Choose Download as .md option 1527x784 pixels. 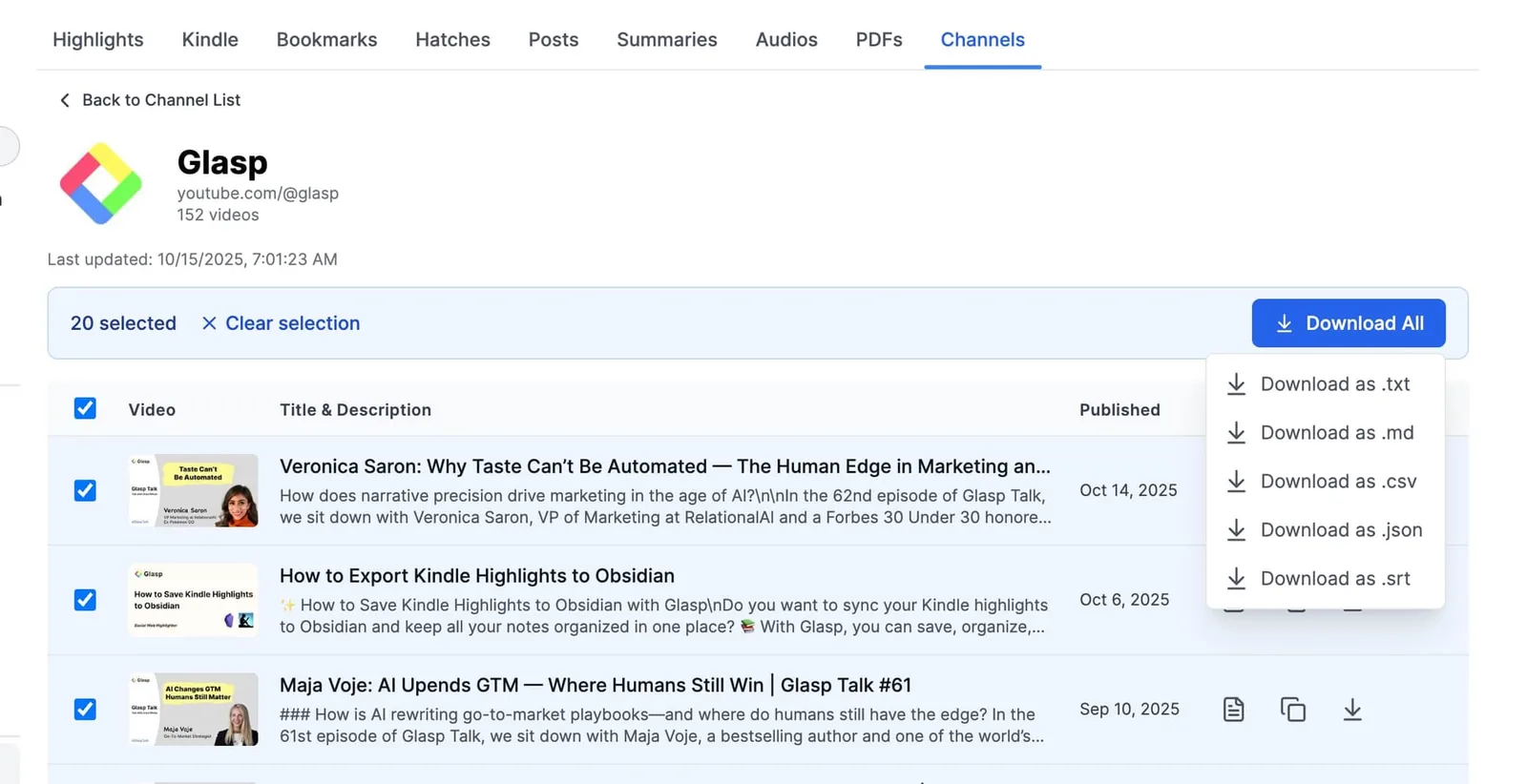[1325, 433]
